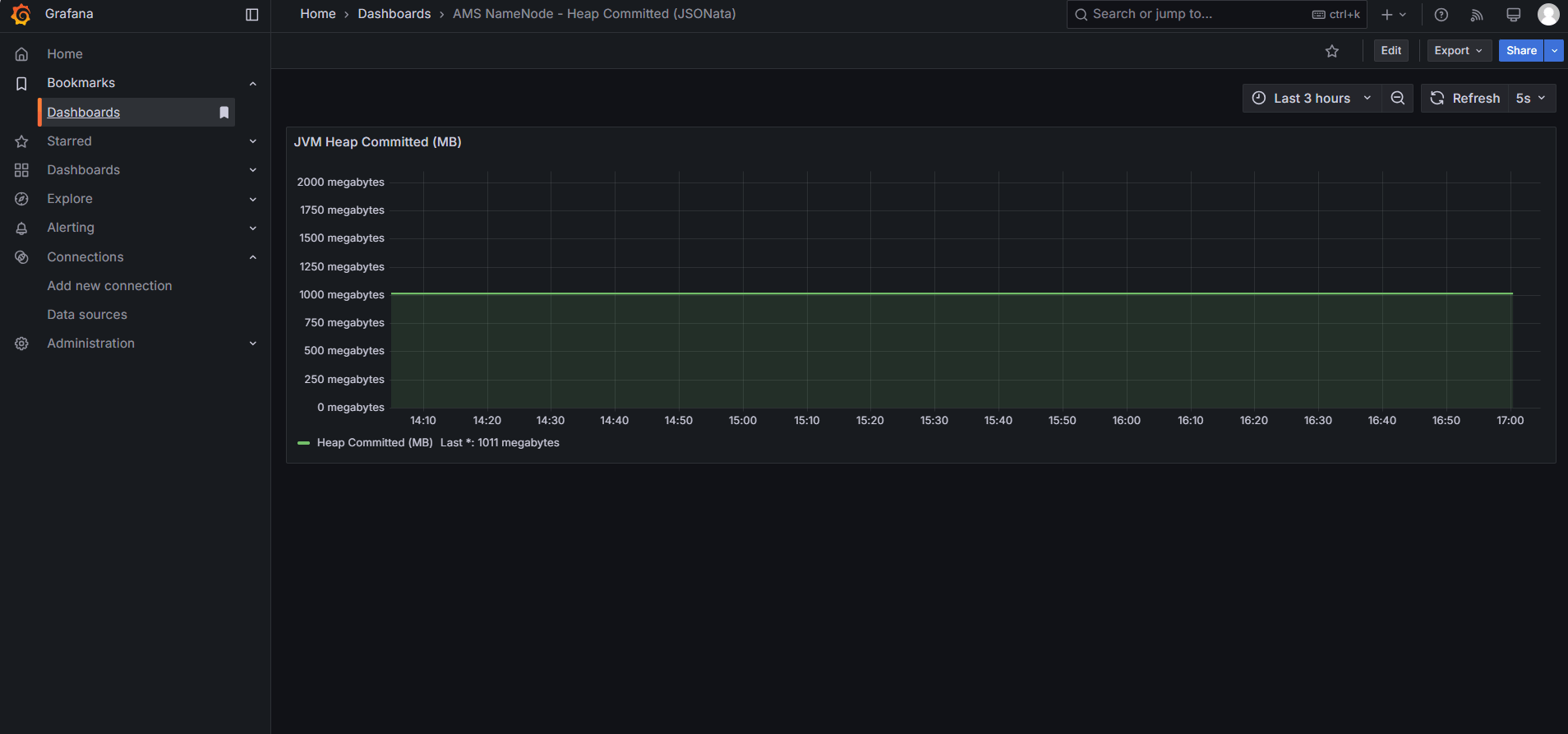Open the help question mark icon
The image size is (1568, 734).
pos(1441,15)
